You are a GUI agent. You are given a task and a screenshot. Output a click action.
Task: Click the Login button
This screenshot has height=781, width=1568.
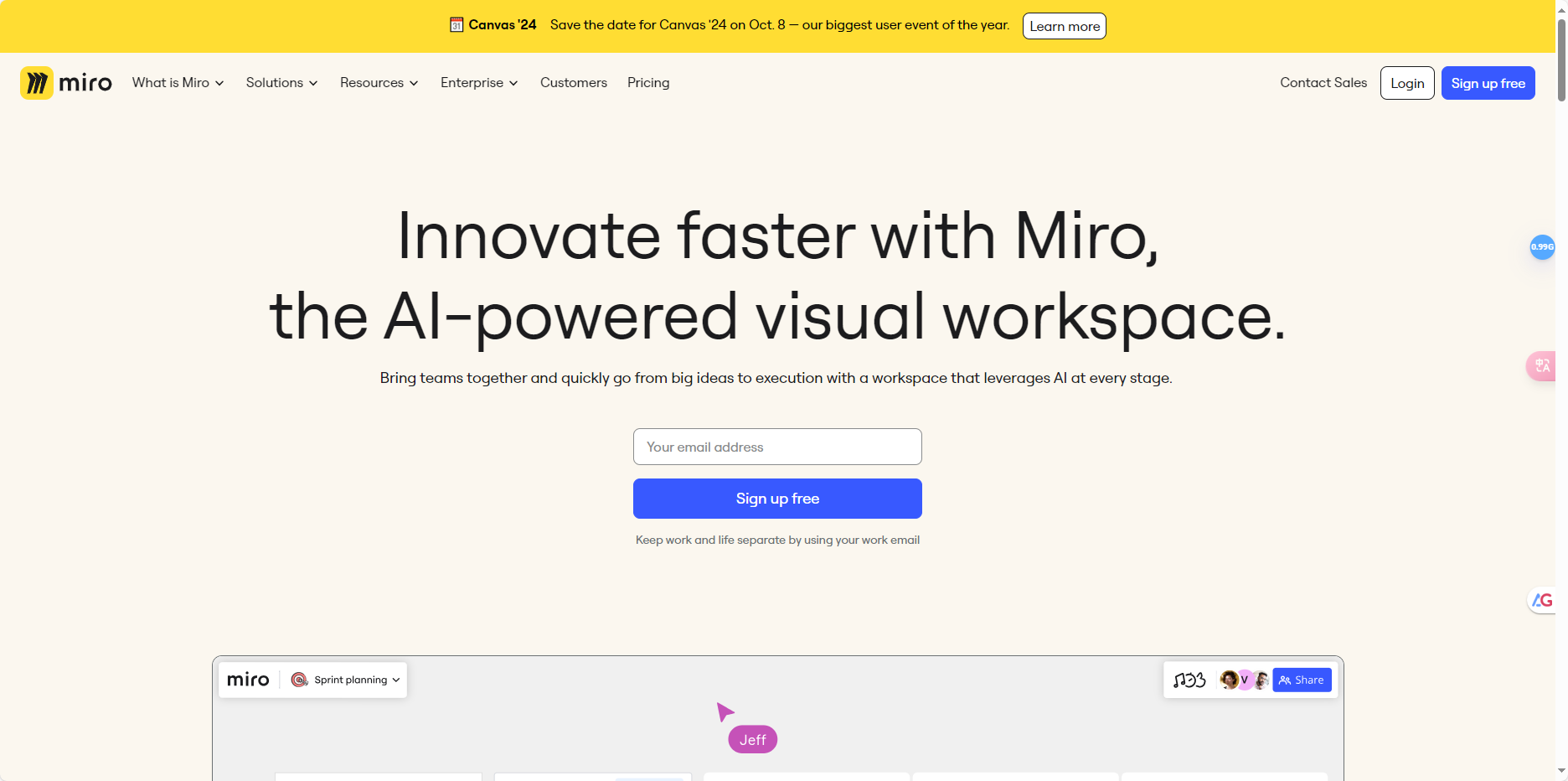(x=1406, y=82)
